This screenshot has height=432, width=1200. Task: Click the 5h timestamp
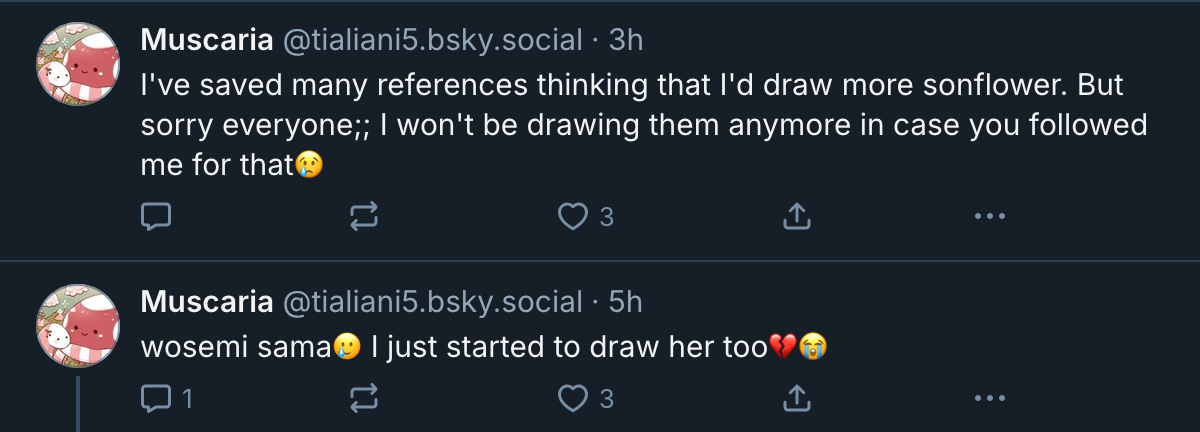(x=625, y=301)
